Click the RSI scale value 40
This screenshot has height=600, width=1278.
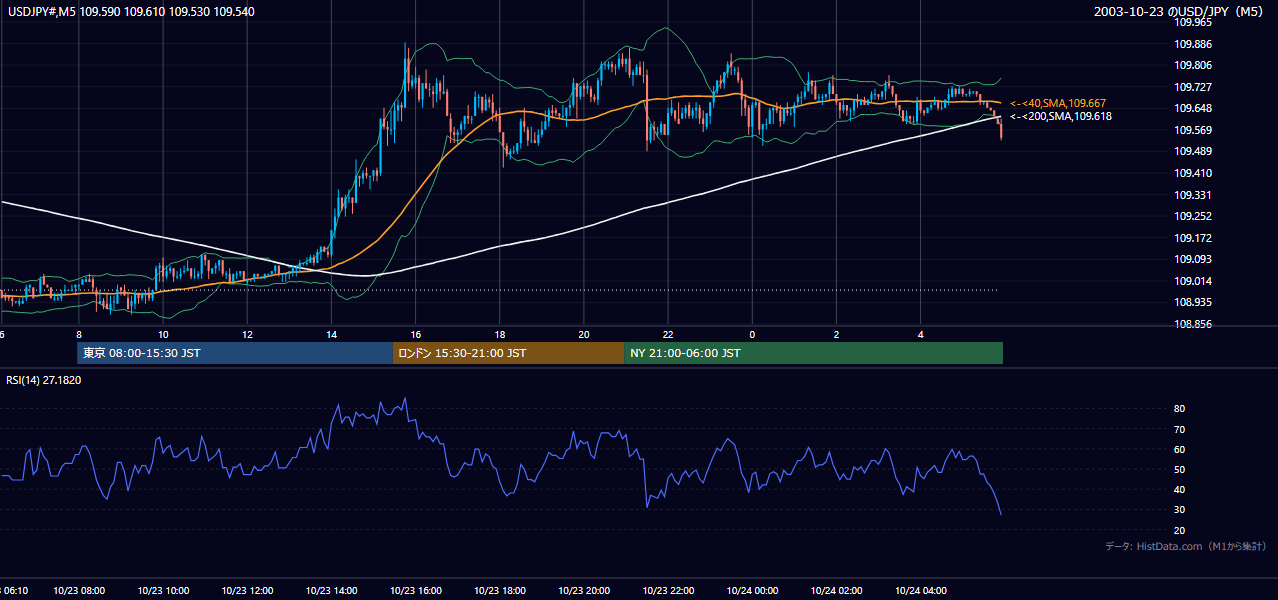(x=1180, y=489)
